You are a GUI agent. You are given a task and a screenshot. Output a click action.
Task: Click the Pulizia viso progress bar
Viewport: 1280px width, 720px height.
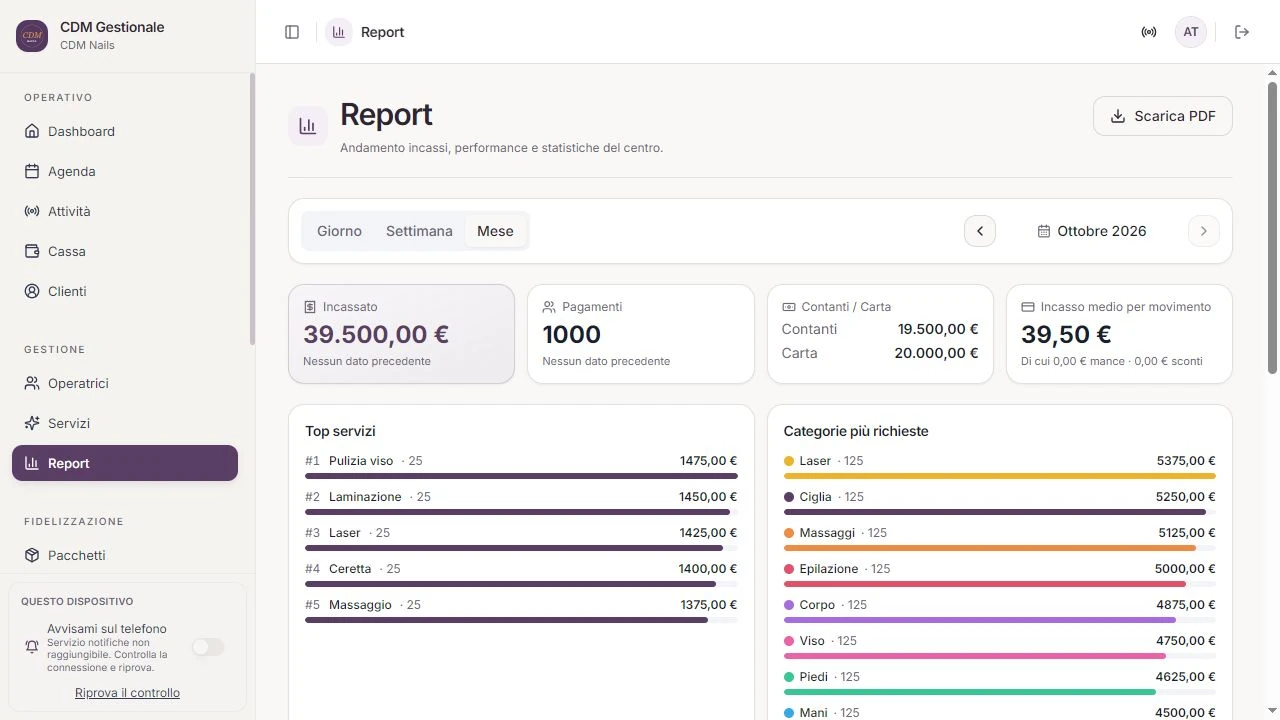(521, 476)
